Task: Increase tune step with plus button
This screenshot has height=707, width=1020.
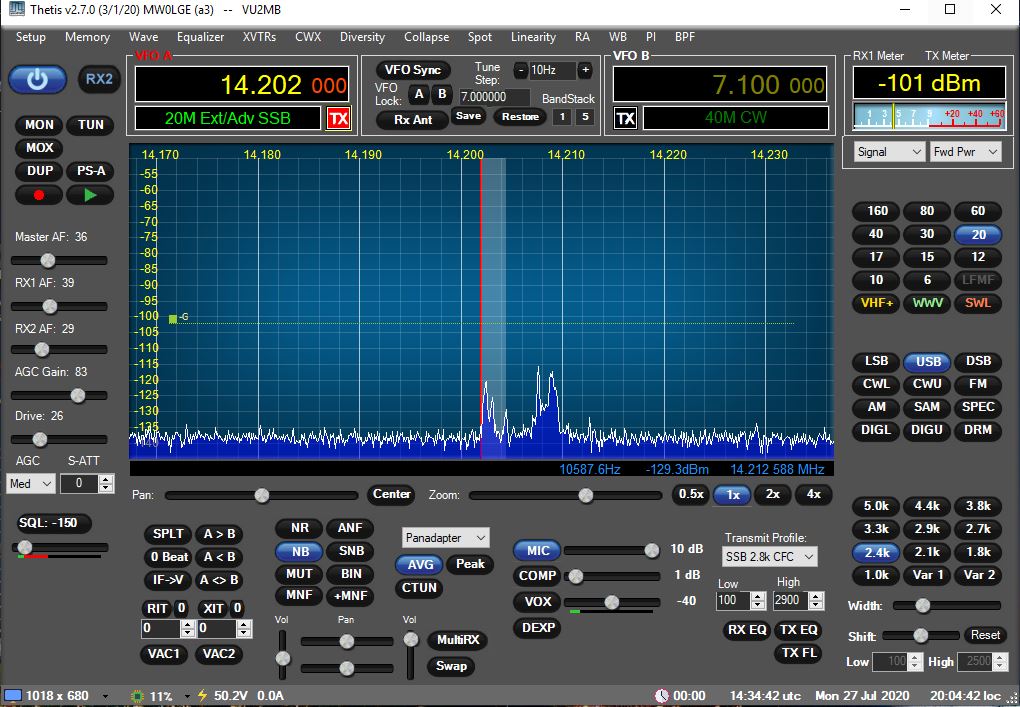Action: click(585, 70)
